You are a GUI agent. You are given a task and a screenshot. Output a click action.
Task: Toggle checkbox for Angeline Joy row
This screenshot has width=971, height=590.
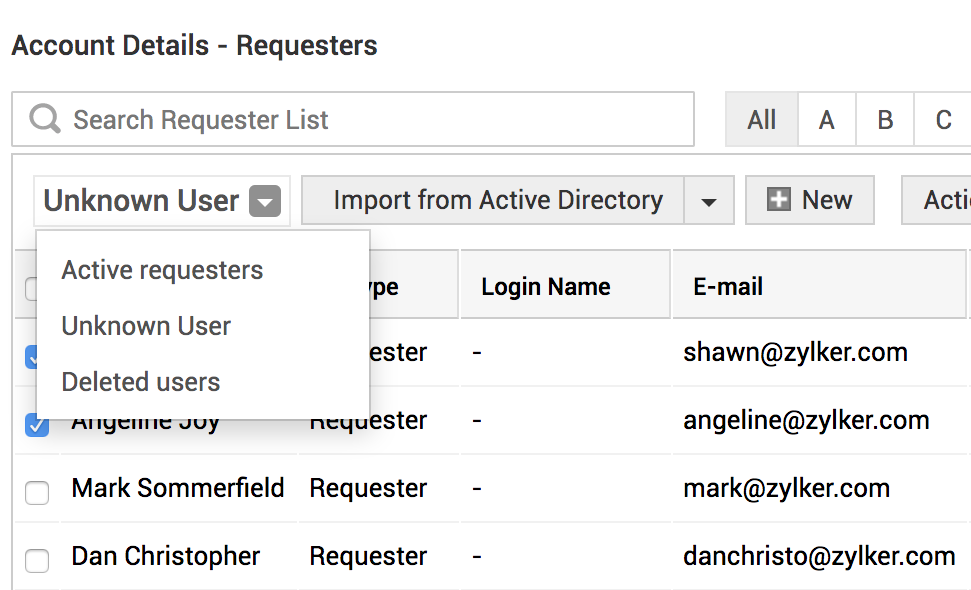[37, 425]
